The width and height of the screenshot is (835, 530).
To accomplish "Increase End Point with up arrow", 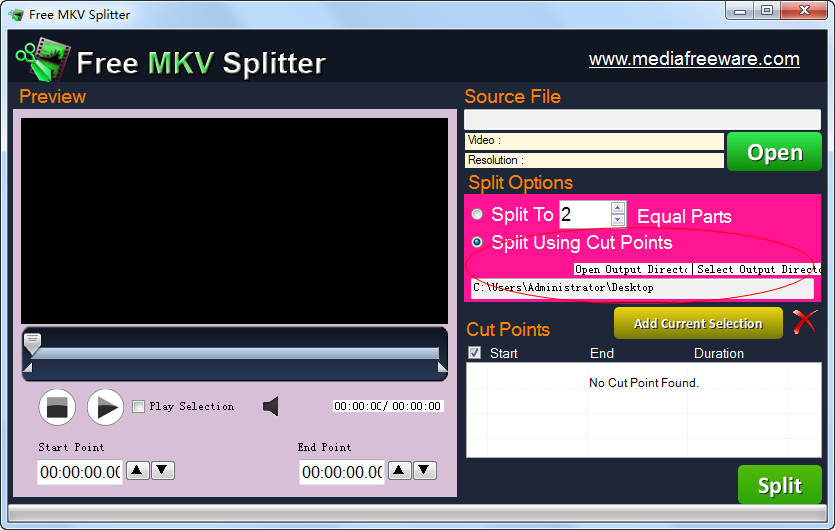I will (399, 470).
